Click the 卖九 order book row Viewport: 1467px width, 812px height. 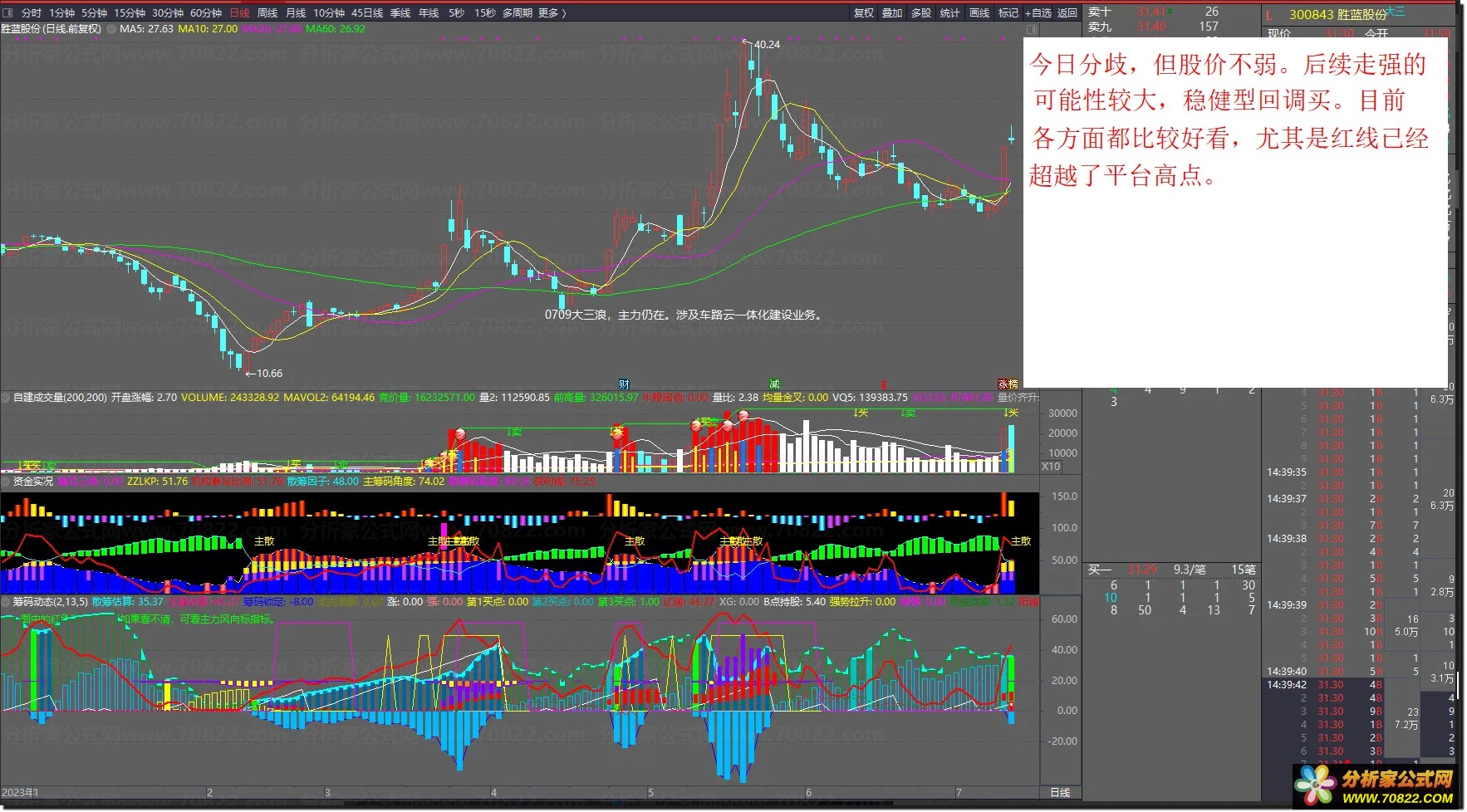click(1171, 27)
